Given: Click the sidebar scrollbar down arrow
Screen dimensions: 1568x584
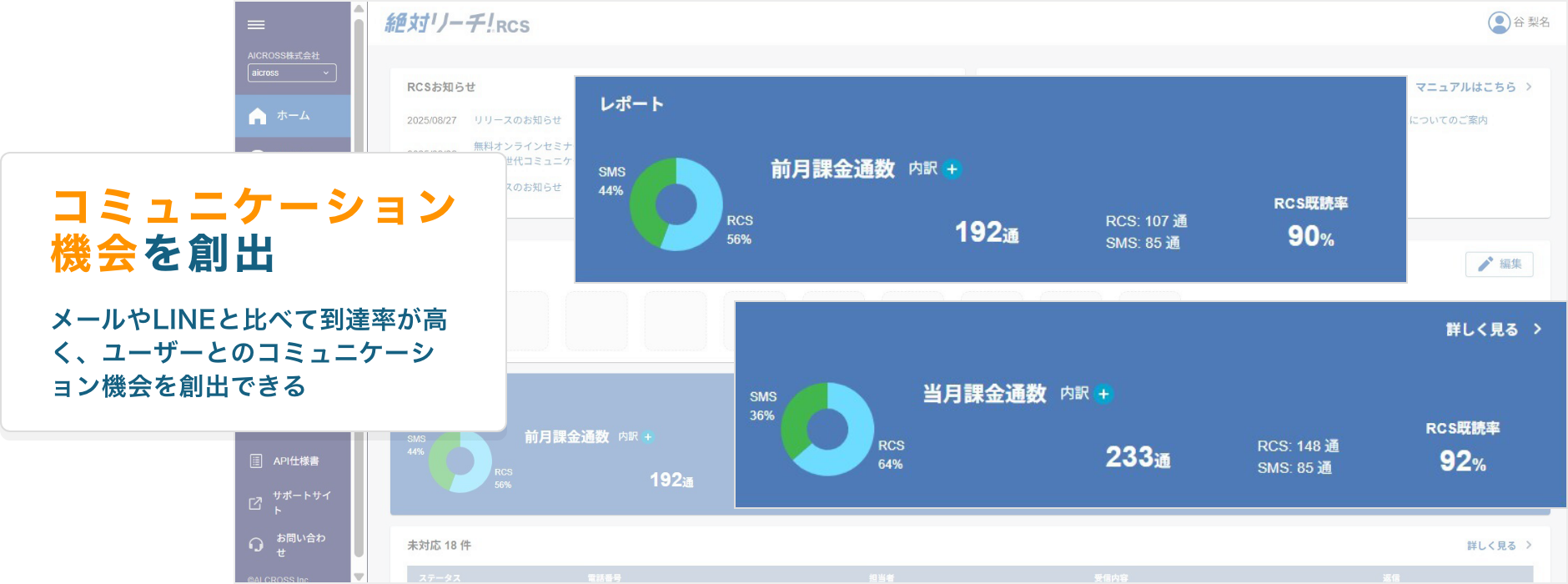Looking at the screenshot, I should tap(359, 576).
